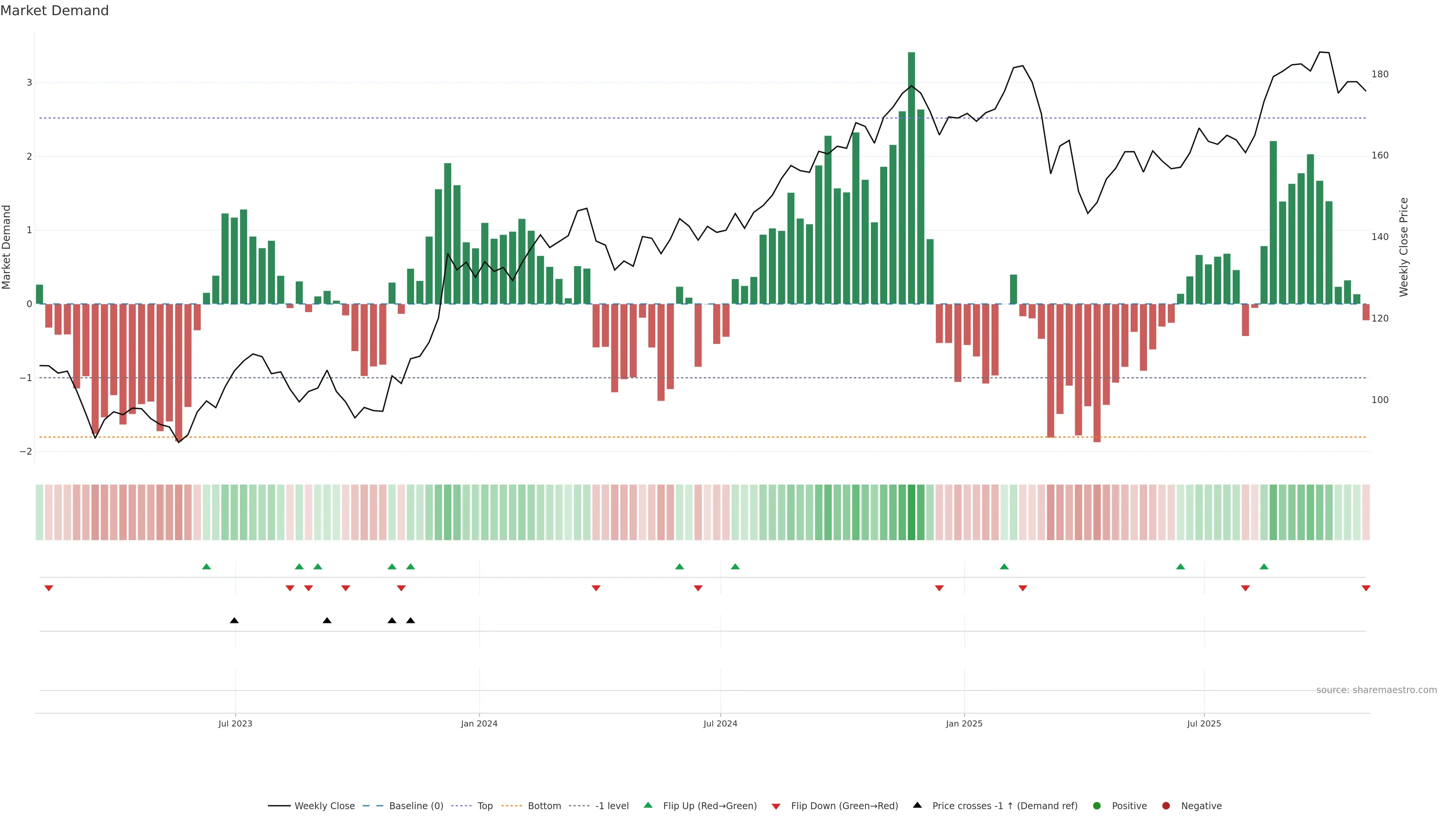
Task: Click the leftmost green flip-up marker
Action: coord(206,566)
